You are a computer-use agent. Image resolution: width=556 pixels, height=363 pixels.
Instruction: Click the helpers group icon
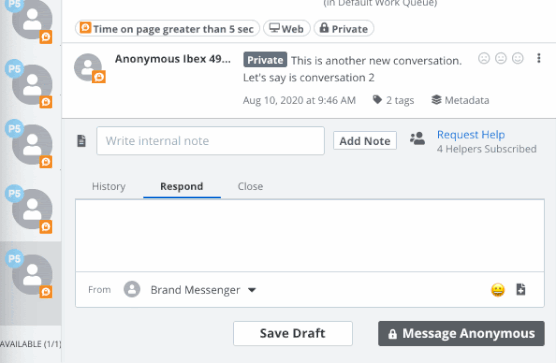pyautogui.click(x=417, y=139)
